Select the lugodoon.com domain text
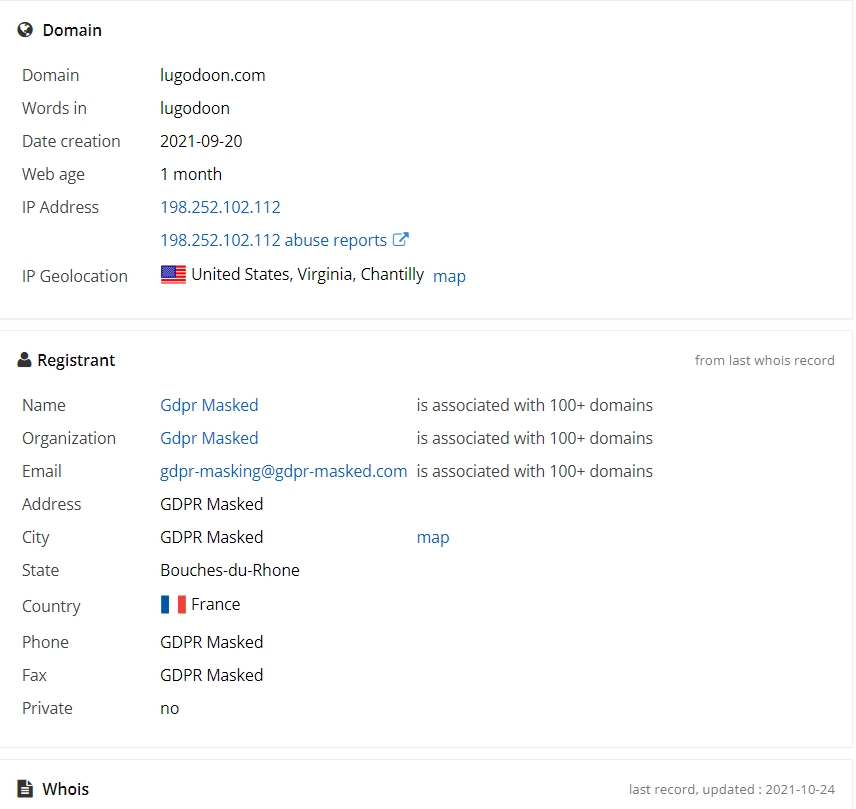 (212, 75)
